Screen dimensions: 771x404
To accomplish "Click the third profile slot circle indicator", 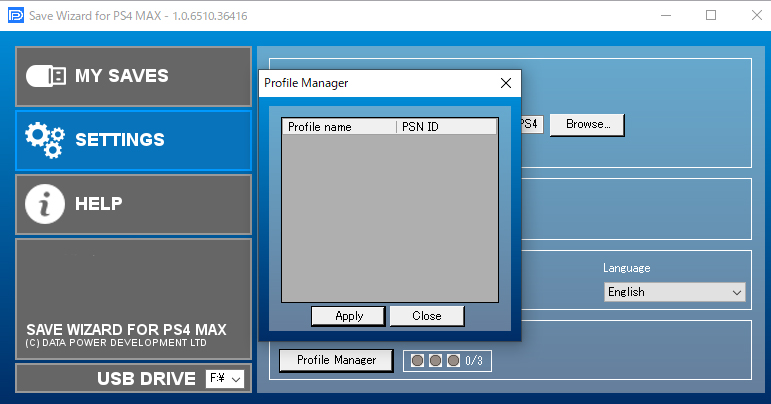I will coord(453,360).
